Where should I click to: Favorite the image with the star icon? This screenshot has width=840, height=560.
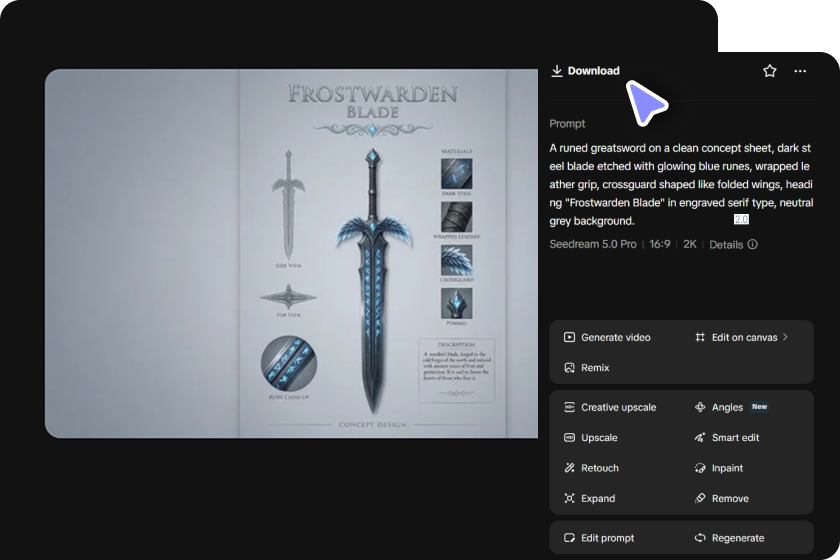[x=770, y=71]
